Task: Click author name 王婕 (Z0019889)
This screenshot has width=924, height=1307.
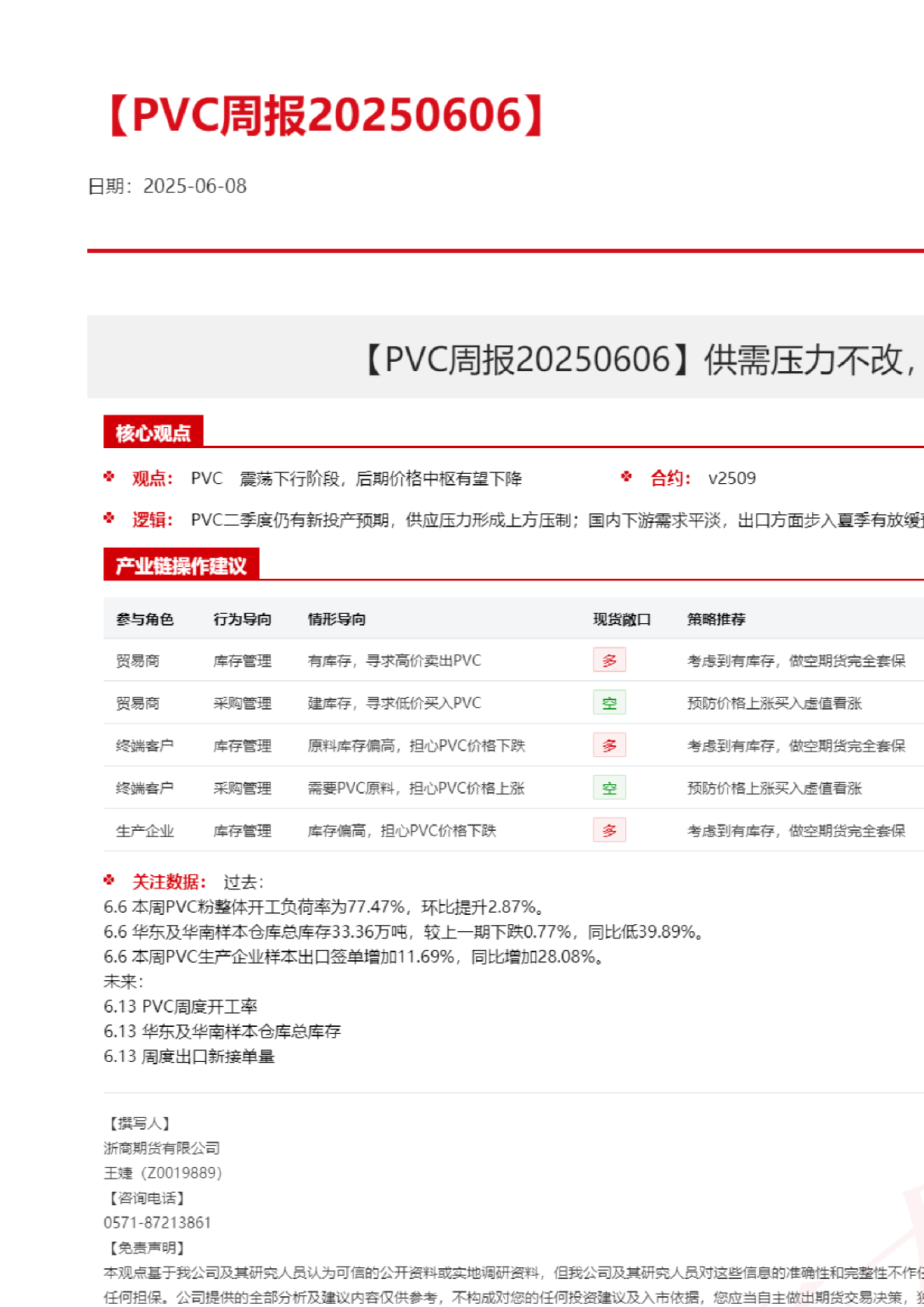Action: tap(163, 1172)
